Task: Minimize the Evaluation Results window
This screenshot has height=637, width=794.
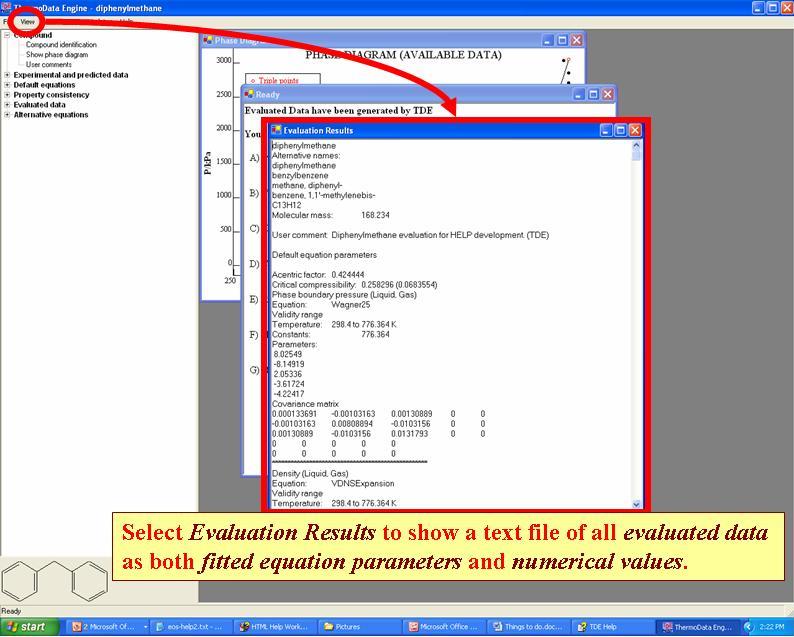Action: coord(606,130)
